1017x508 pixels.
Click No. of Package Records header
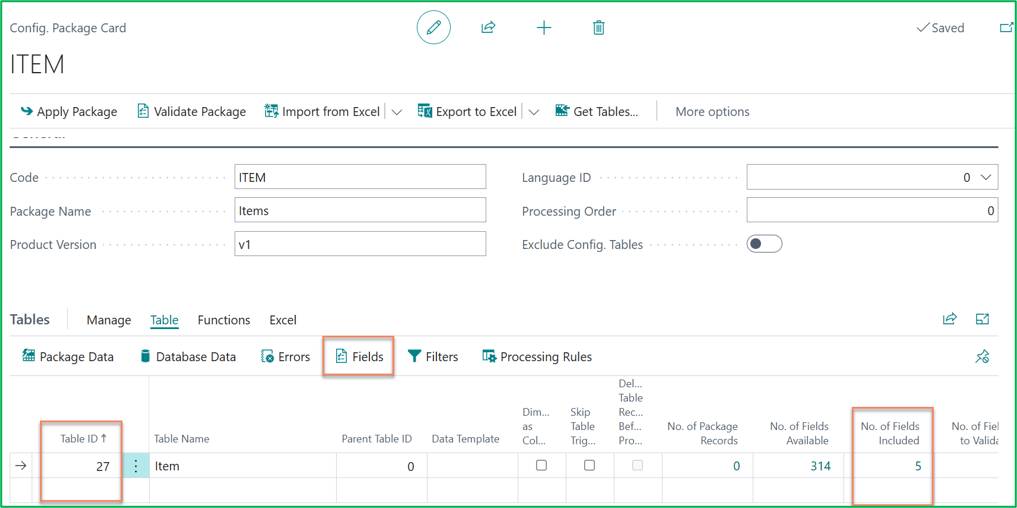coord(702,433)
